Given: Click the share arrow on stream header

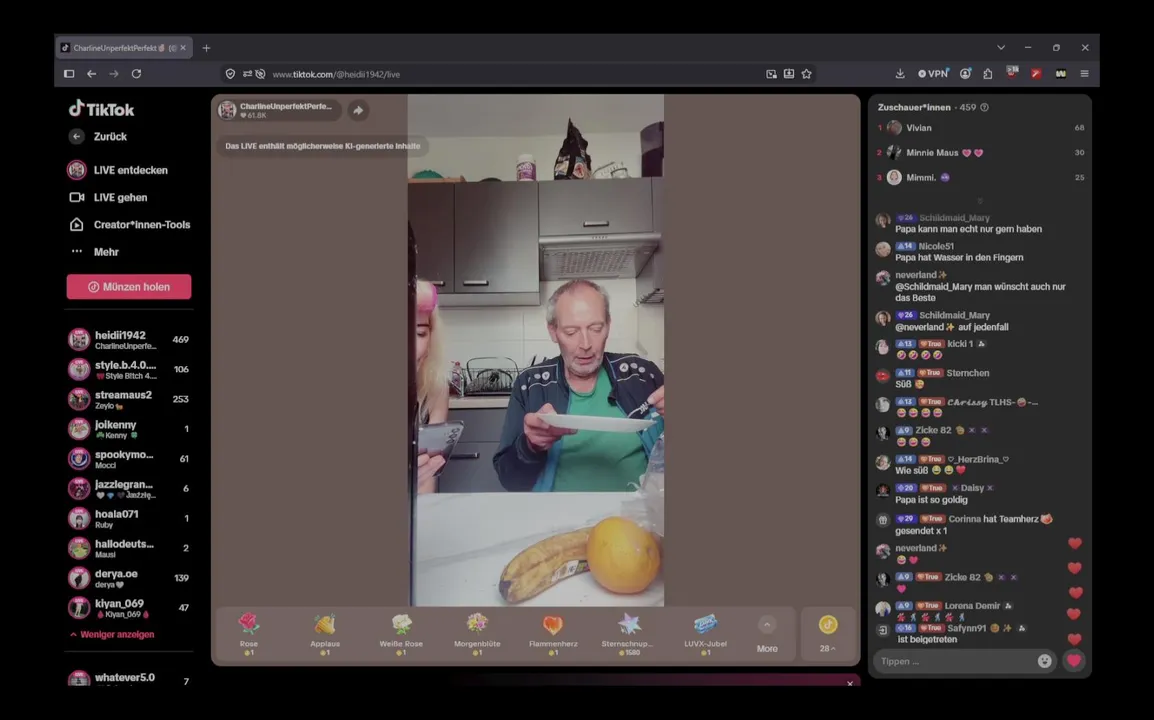Looking at the screenshot, I should point(358,110).
